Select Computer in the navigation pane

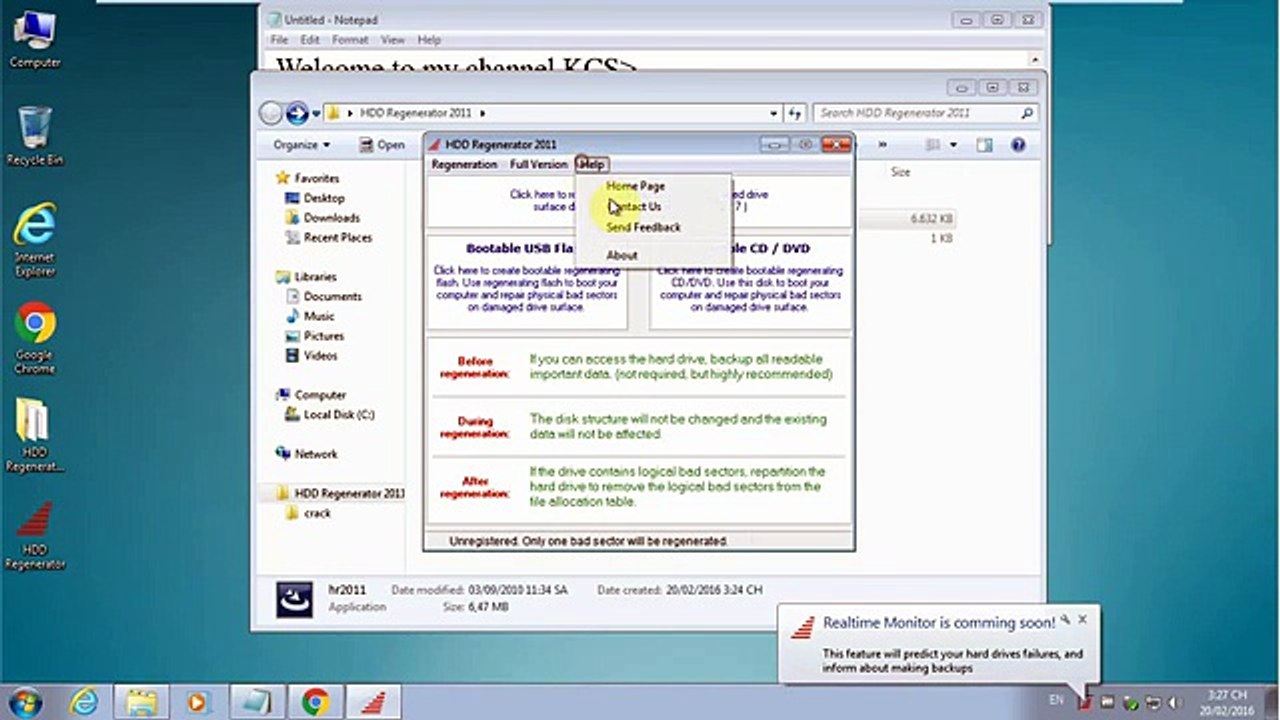pos(320,395)
